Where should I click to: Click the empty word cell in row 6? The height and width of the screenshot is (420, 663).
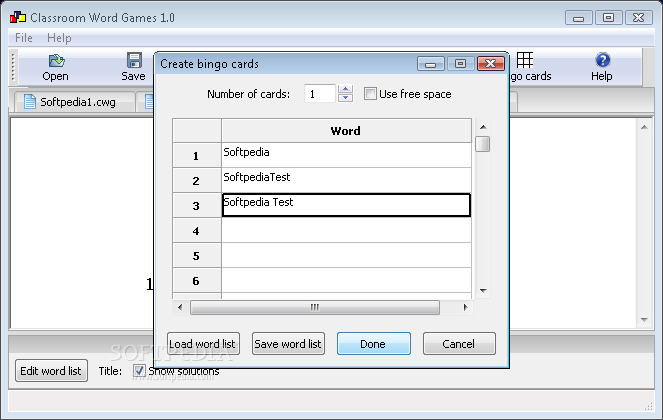346,280
